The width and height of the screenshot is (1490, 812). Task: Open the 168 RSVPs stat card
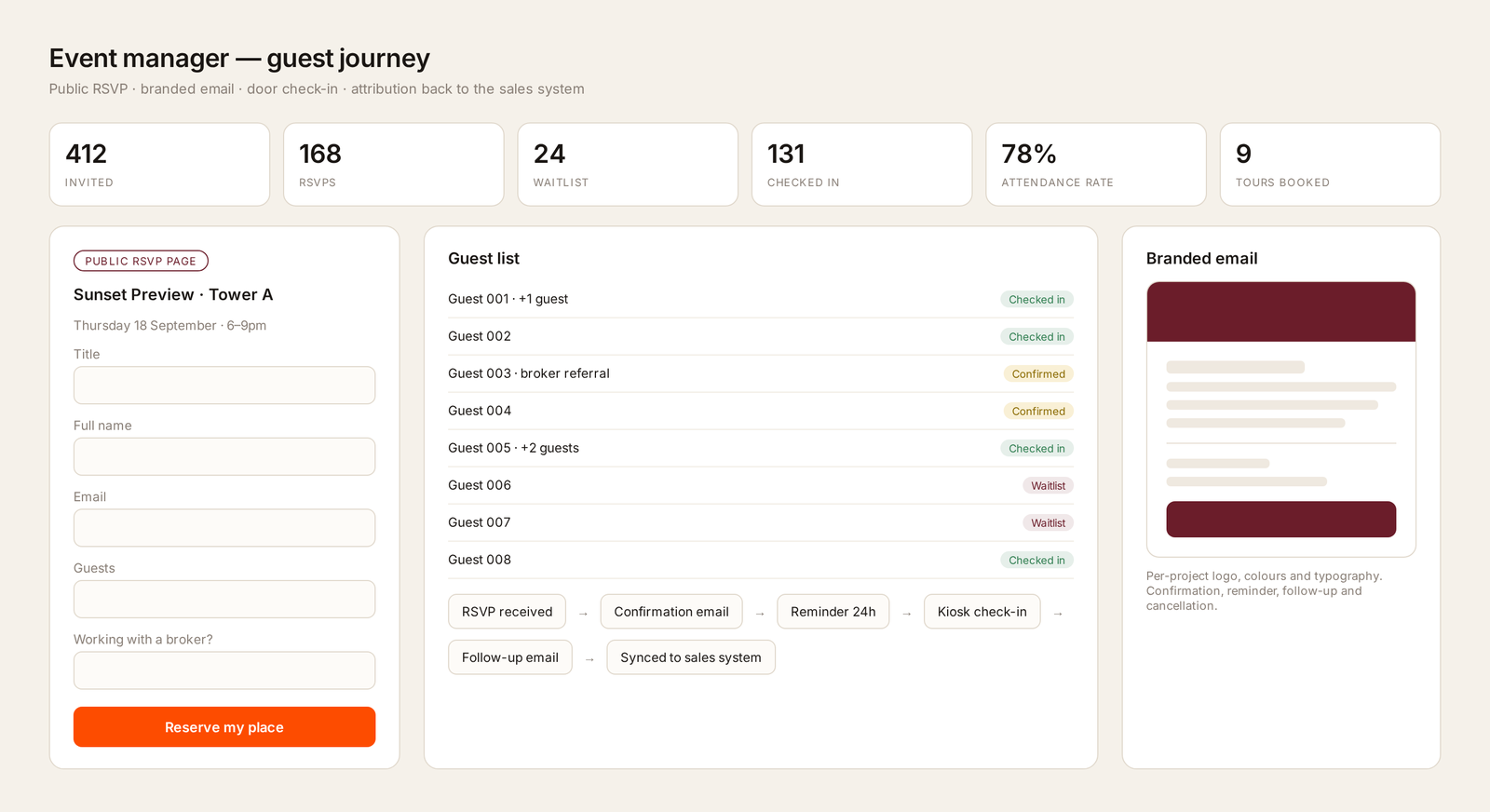394,165
